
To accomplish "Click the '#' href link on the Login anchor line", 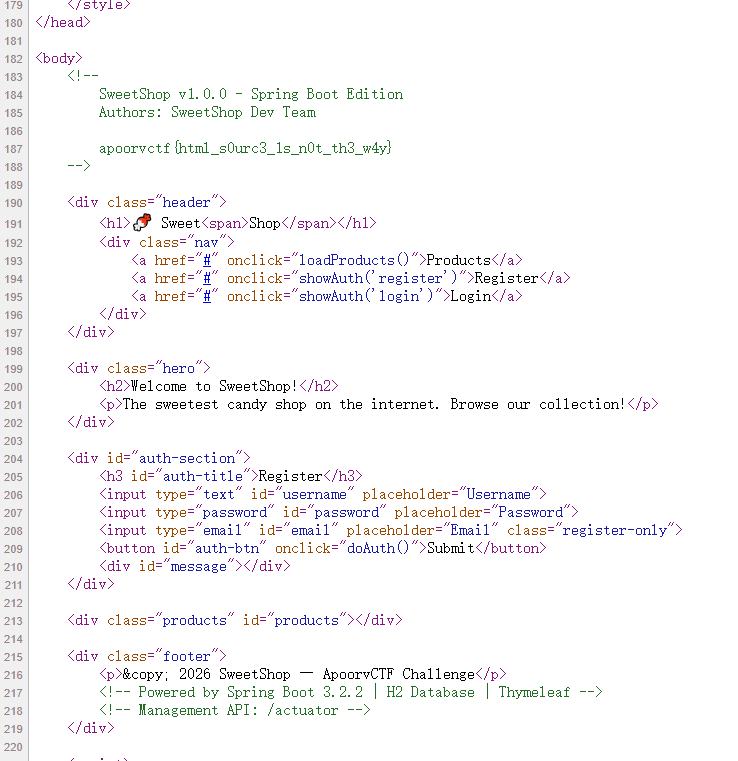I will coord(207,296).
